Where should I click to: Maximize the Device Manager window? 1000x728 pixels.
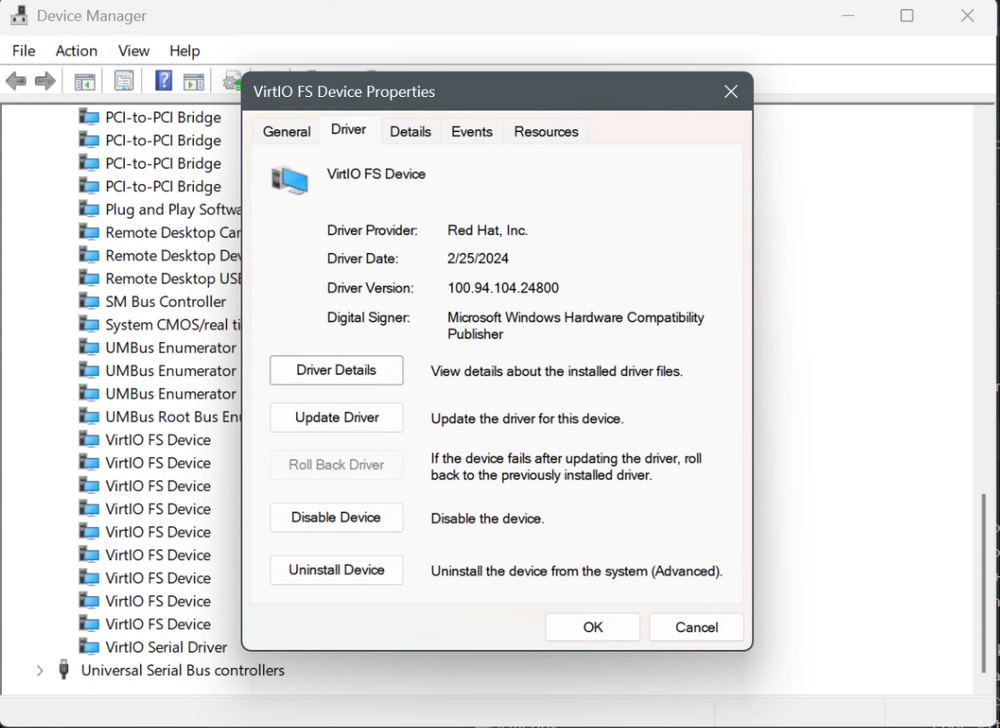coord(906,16)
